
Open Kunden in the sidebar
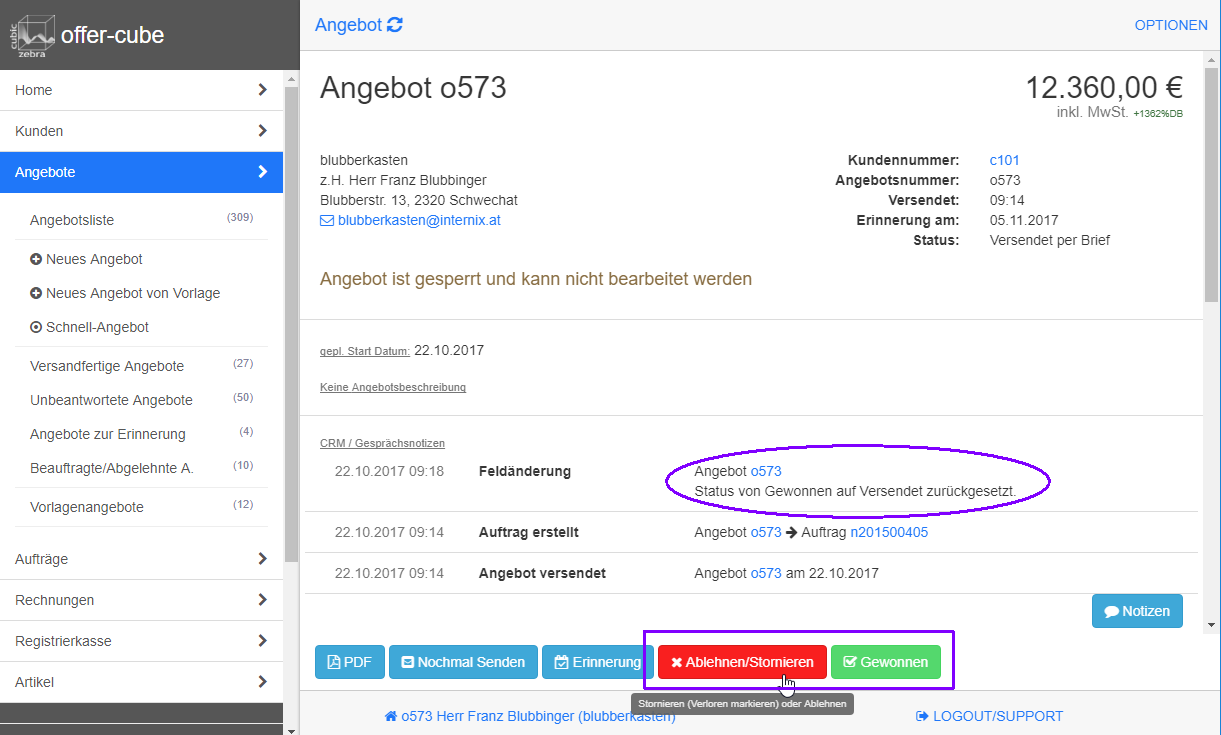point(141,131)
